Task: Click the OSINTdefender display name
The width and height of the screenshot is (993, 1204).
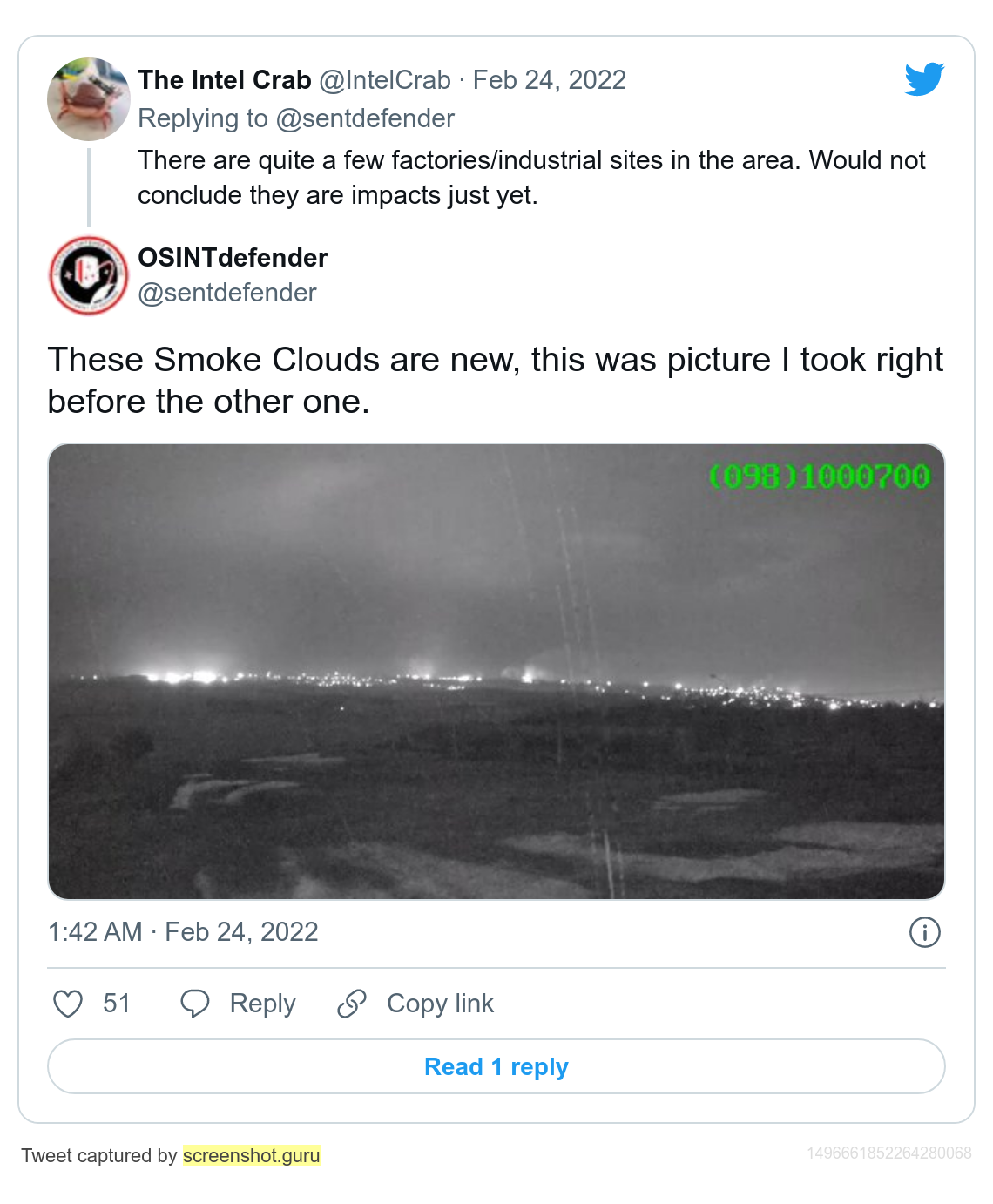Action: click(x=233, y=258)
